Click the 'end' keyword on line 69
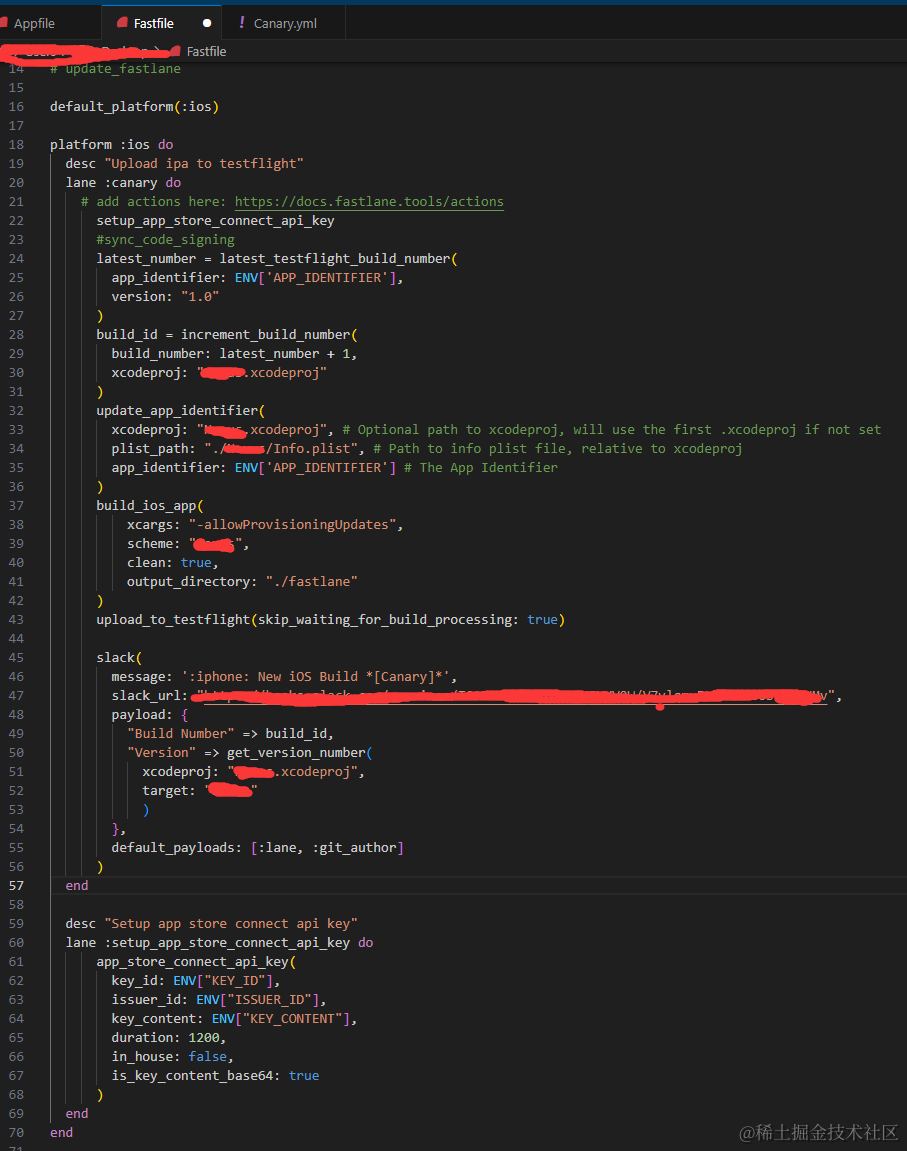 (77, 1114)
